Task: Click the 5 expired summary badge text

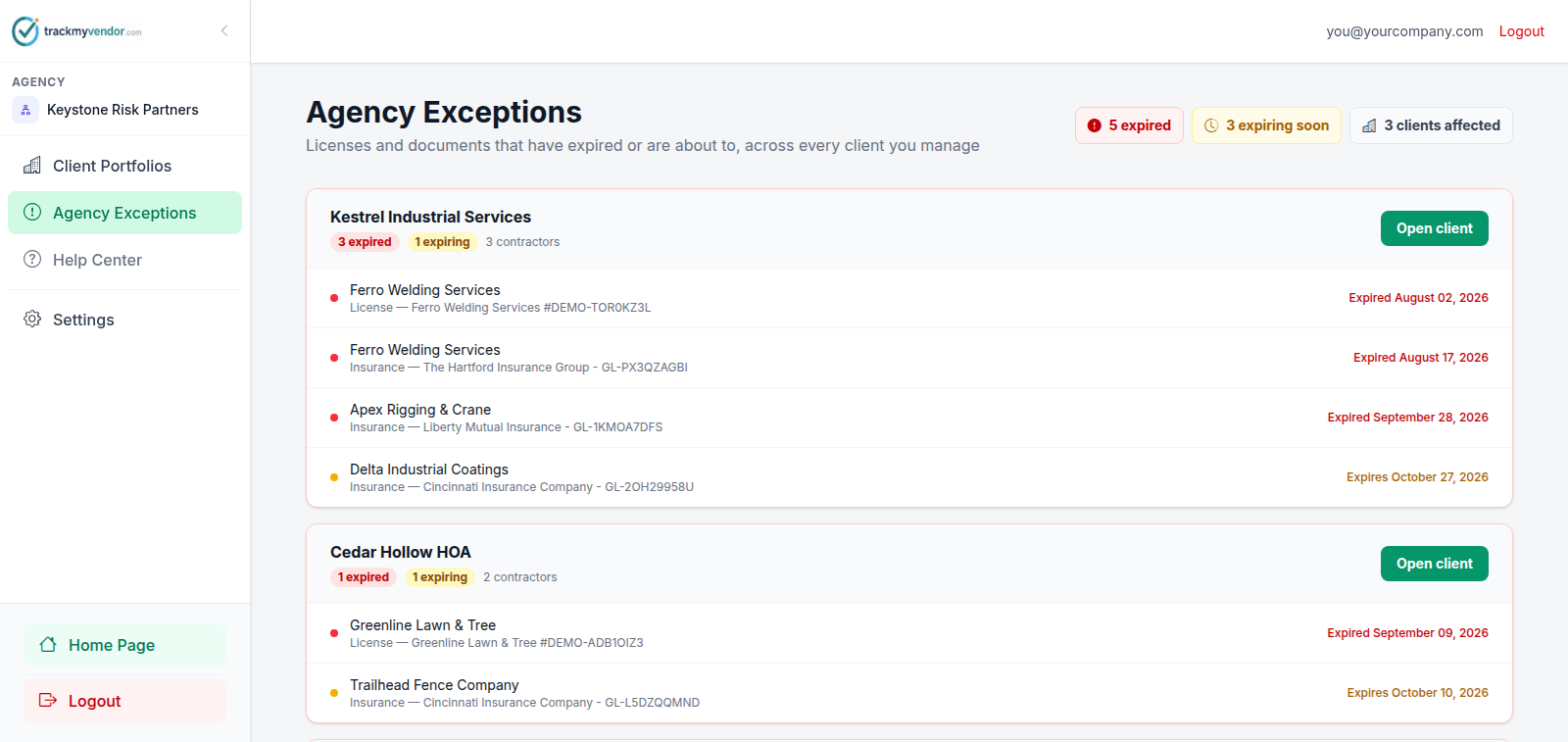Action: (1140, 125)
